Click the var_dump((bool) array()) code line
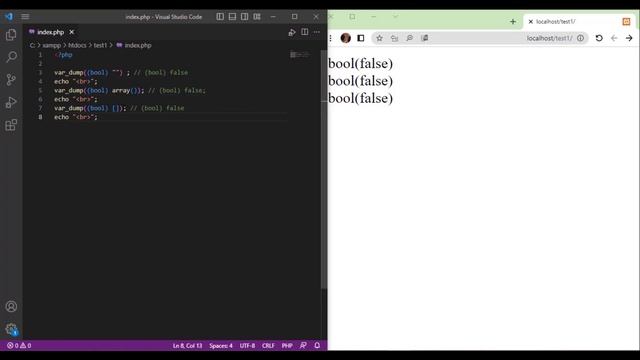 pyautogui.click(x=130, y=90)
